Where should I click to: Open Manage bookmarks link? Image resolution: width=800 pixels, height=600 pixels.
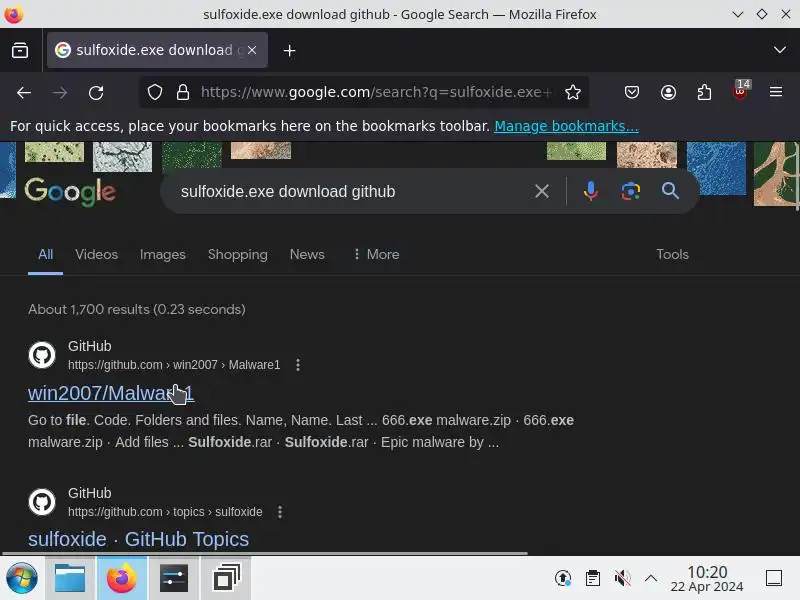click(x=566, y=126)
